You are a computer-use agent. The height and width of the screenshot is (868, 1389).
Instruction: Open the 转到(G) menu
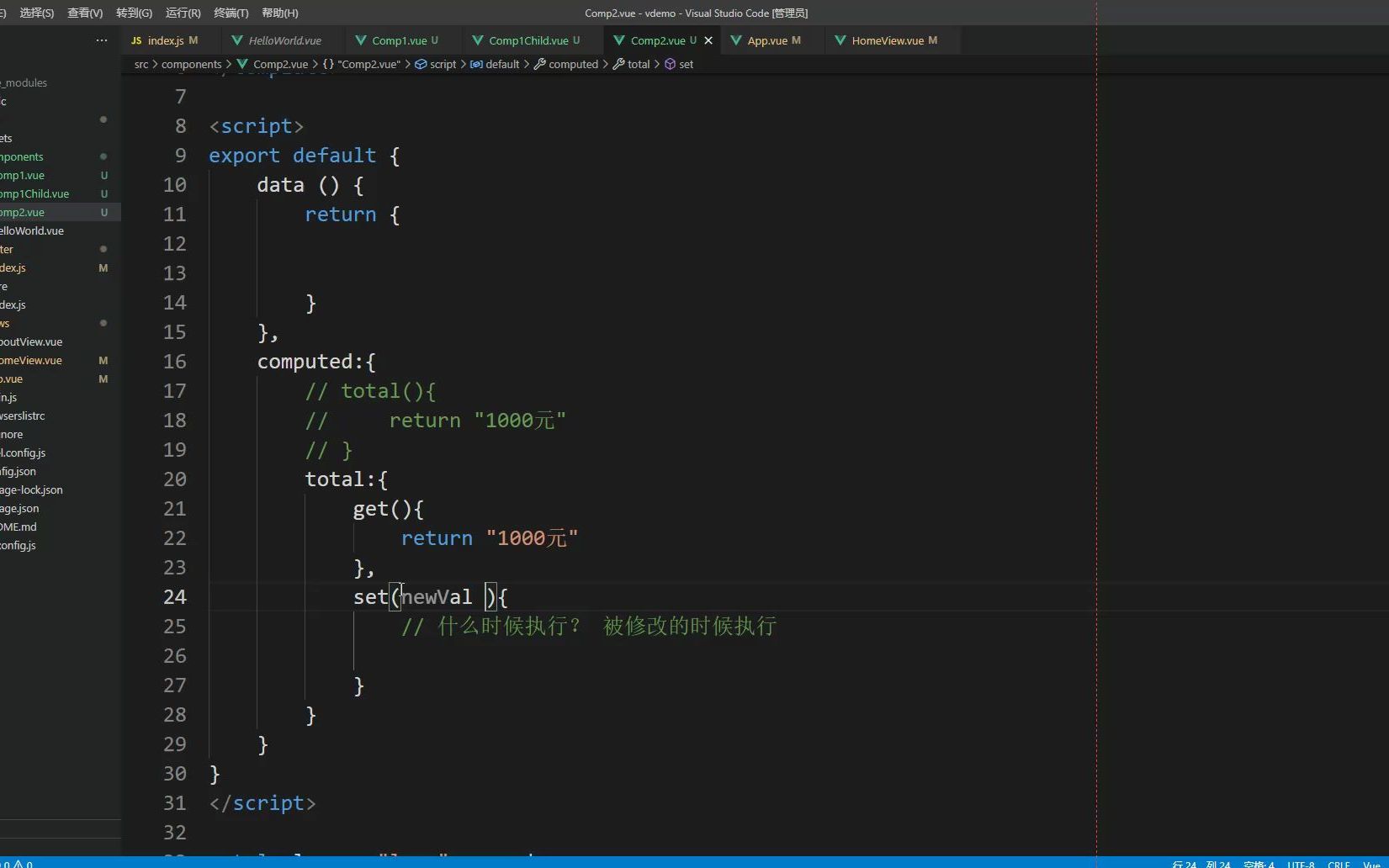(135, 13)
